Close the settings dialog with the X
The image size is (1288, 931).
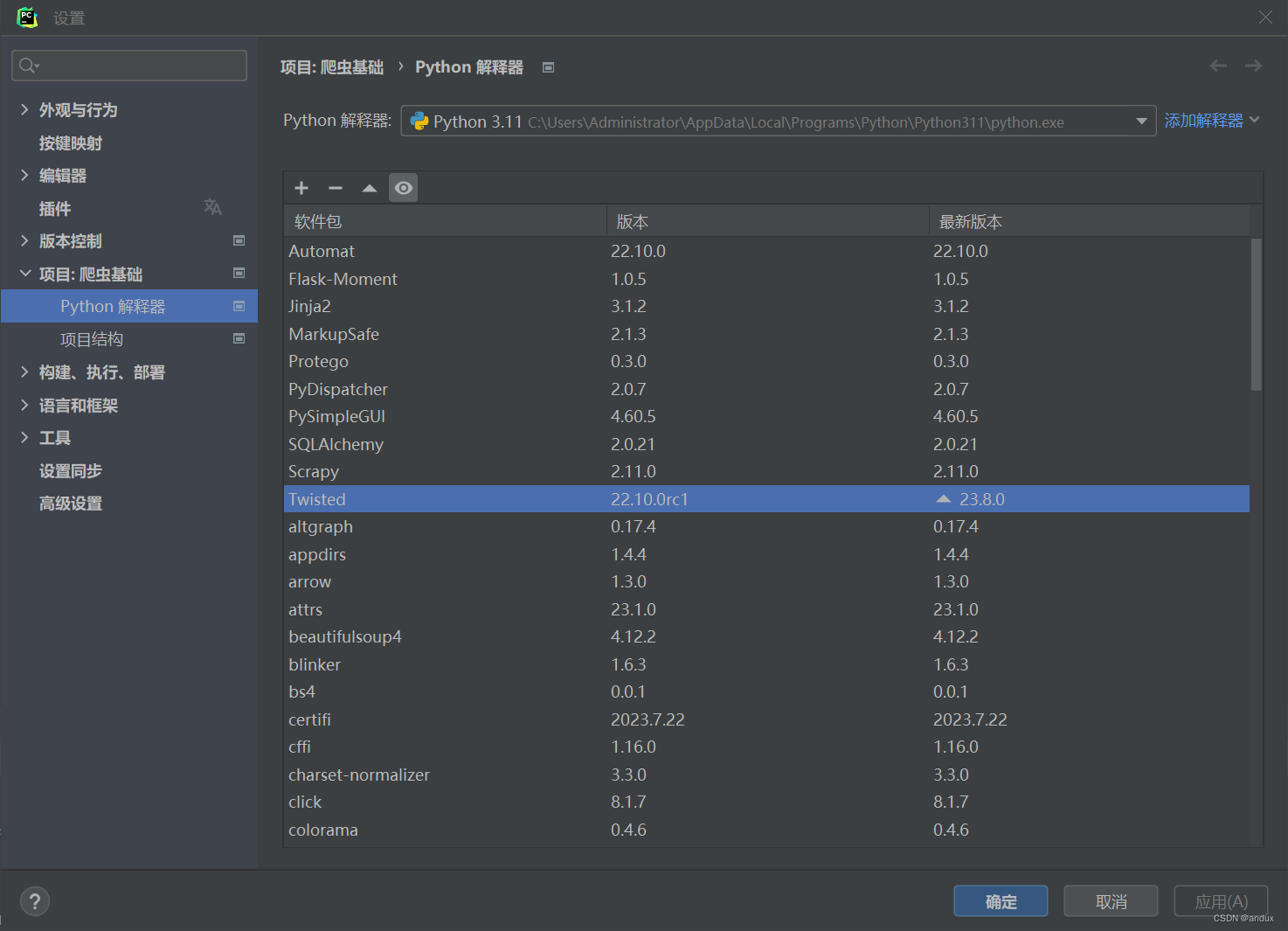click(1265, 17)
